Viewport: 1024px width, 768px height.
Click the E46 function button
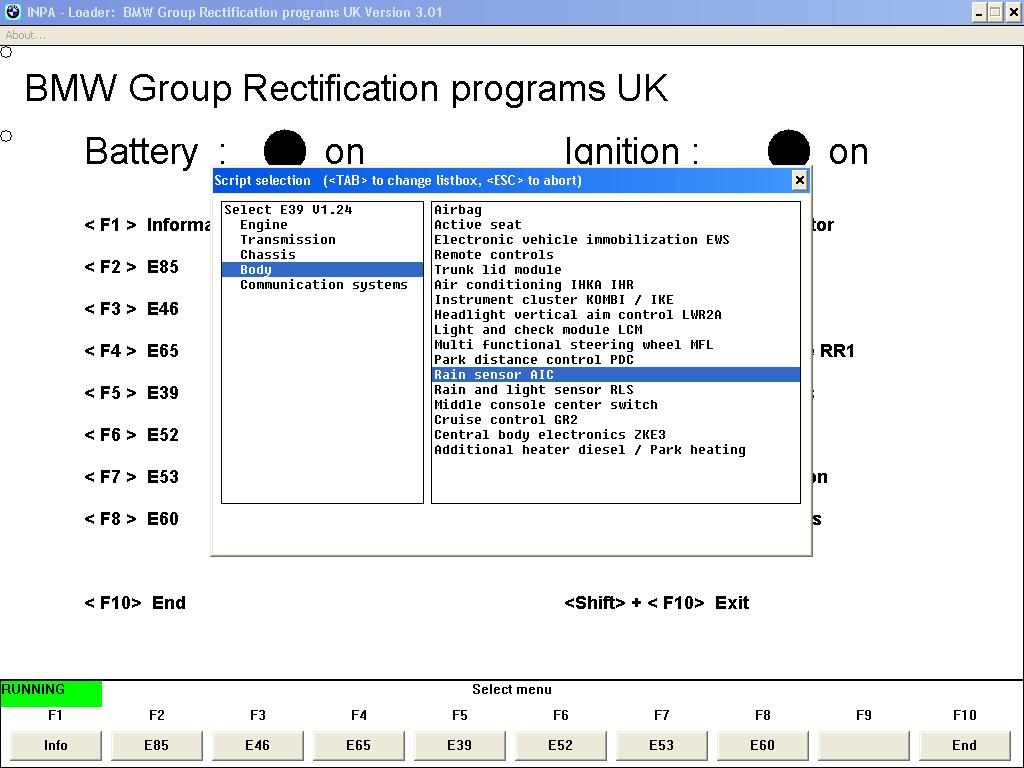pyautogui.click(x=257, y=745)
